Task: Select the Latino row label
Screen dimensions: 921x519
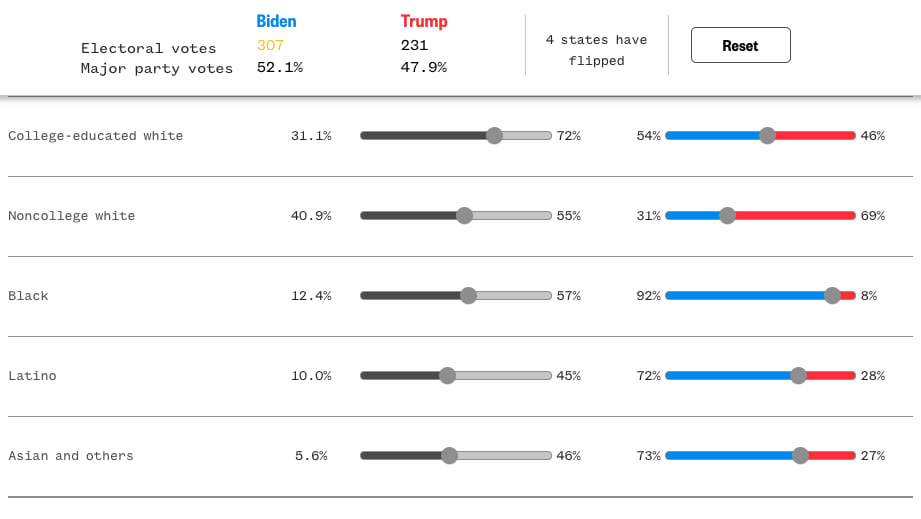Action: click(x=32, y=376)
